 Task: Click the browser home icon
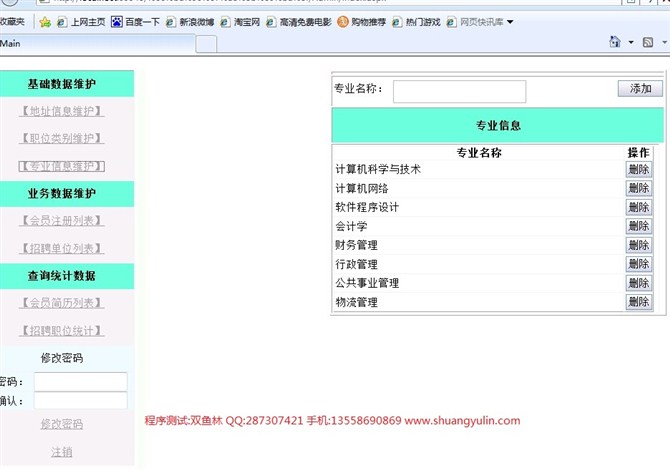click(x=614, y=42)
